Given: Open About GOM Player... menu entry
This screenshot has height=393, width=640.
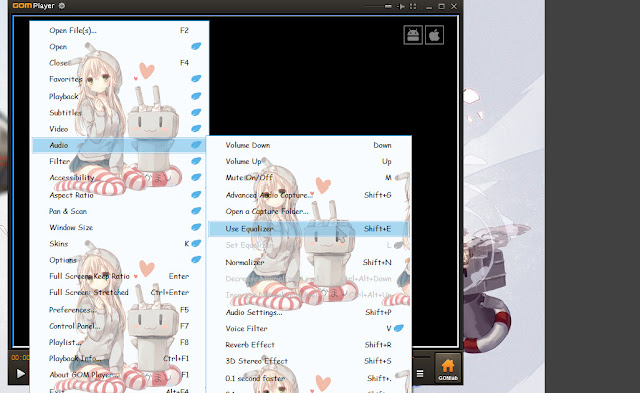Looking at the screenshot, I should (x=118, y=375).
